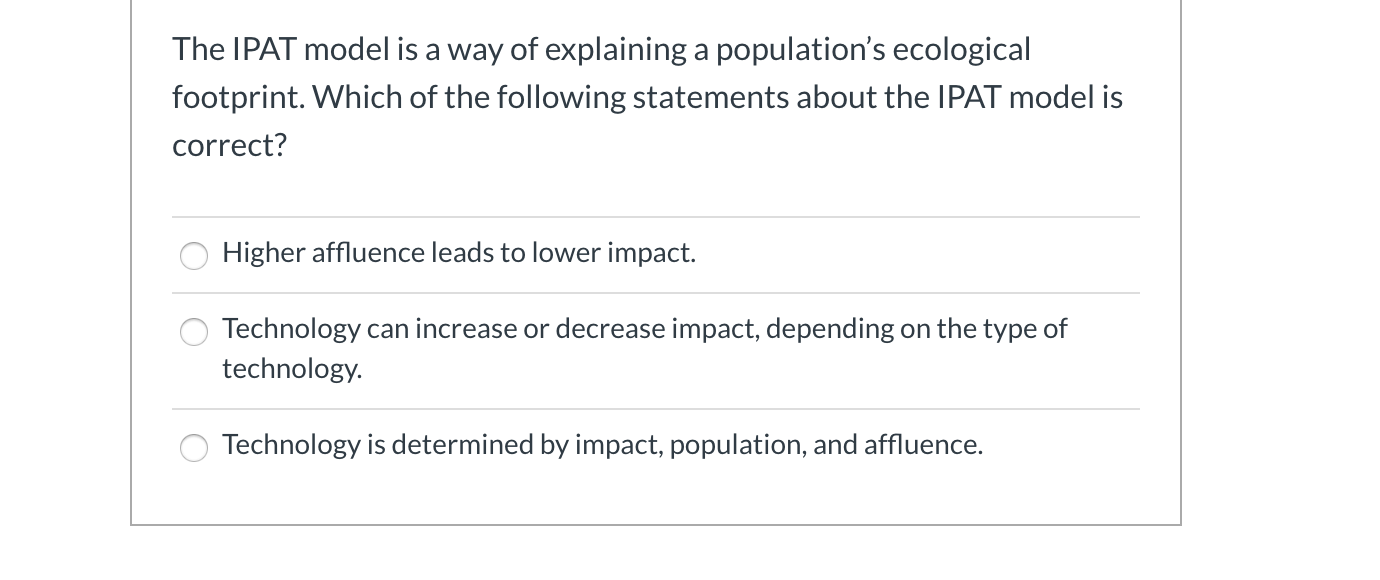Click the word 'technology.' on the second line
The image size is (1380, 580).
pyautogui.click(x=291, y=368)
